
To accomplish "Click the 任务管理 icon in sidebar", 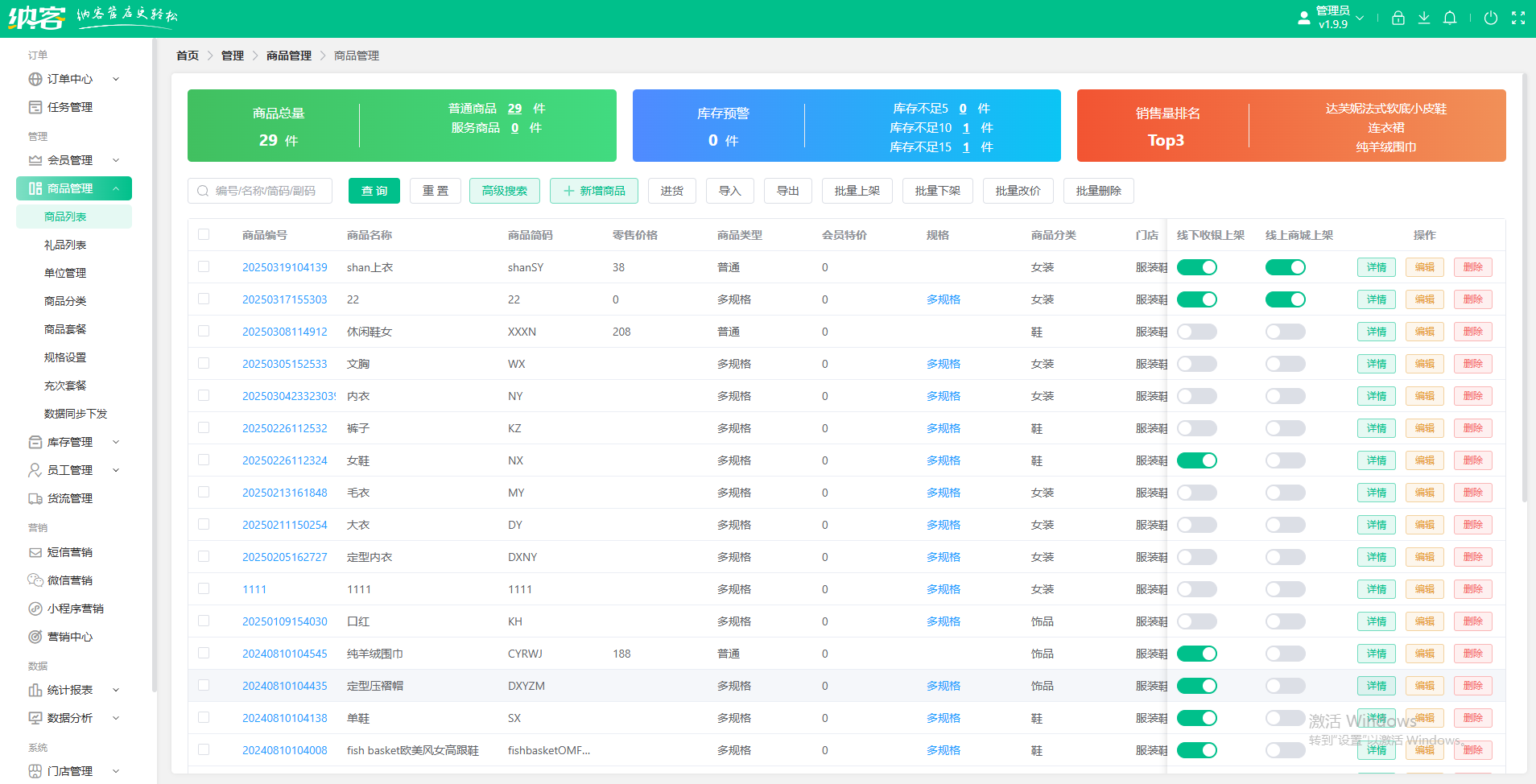I will pos(35,107).
